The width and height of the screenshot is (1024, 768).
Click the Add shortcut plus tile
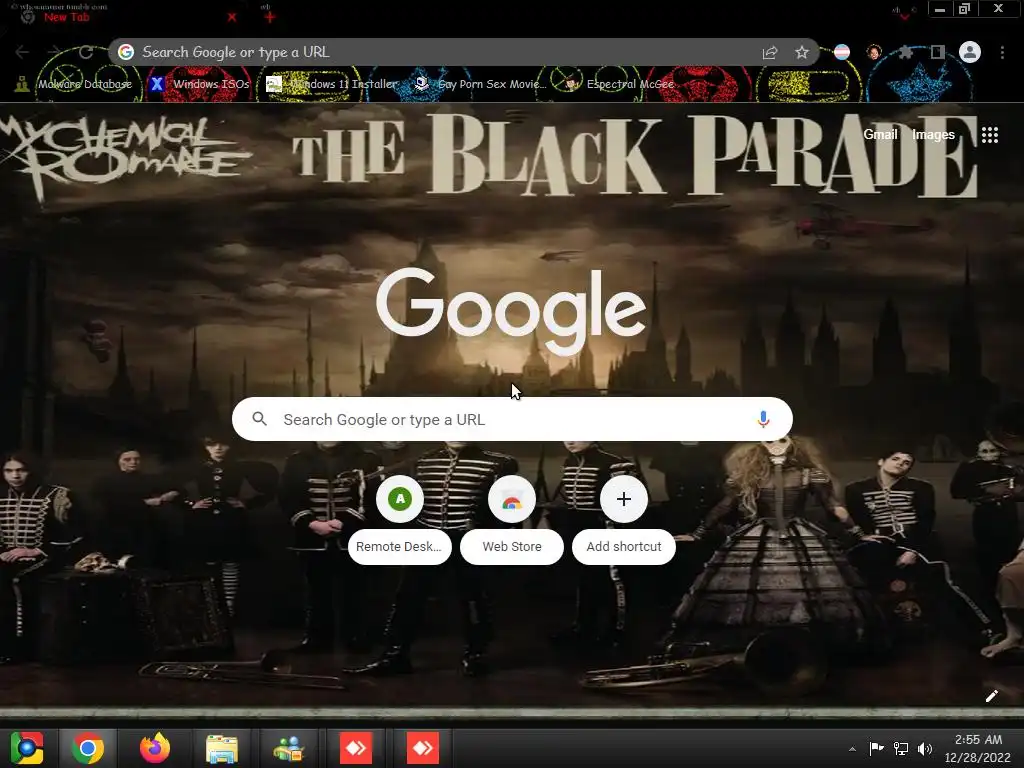[624, 499]
